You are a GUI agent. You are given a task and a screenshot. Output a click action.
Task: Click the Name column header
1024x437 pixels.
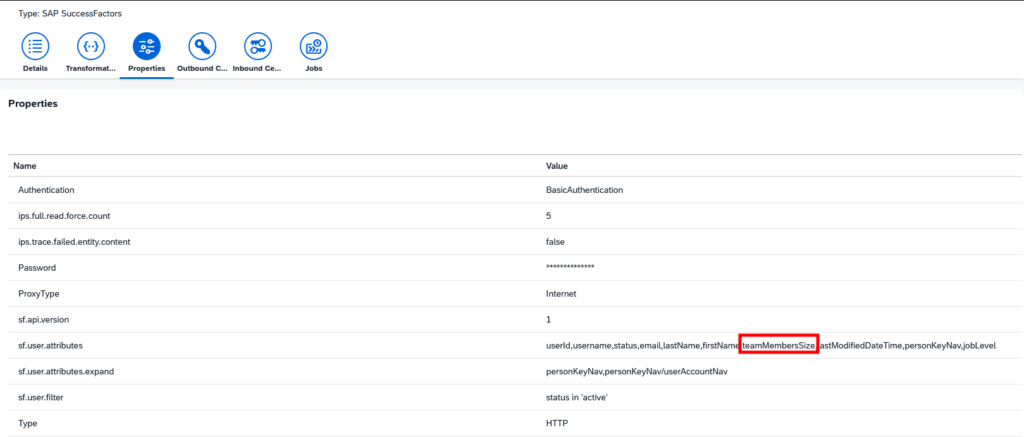click(25, 165)
